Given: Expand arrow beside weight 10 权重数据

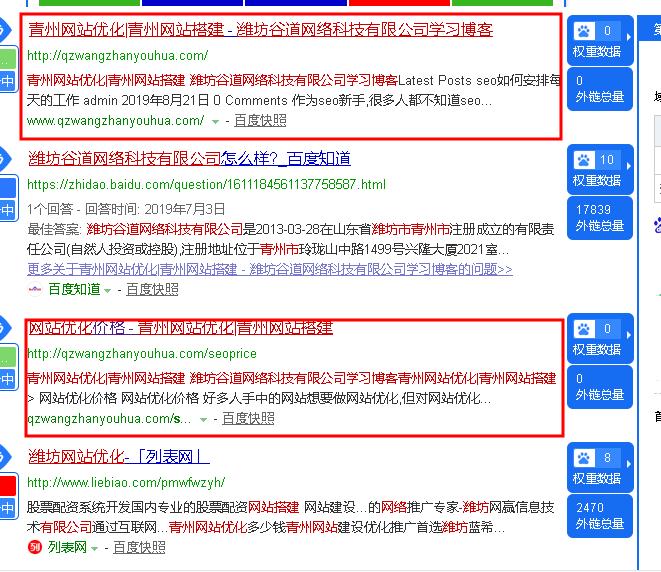Looking at the screenshot, I should point(629,166).
